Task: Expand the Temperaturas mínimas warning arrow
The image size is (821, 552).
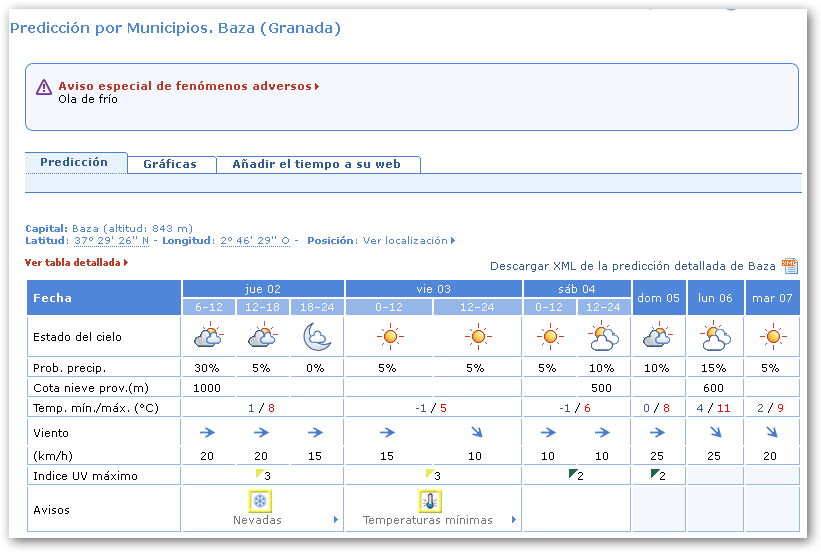Action: tap(514, 520)
